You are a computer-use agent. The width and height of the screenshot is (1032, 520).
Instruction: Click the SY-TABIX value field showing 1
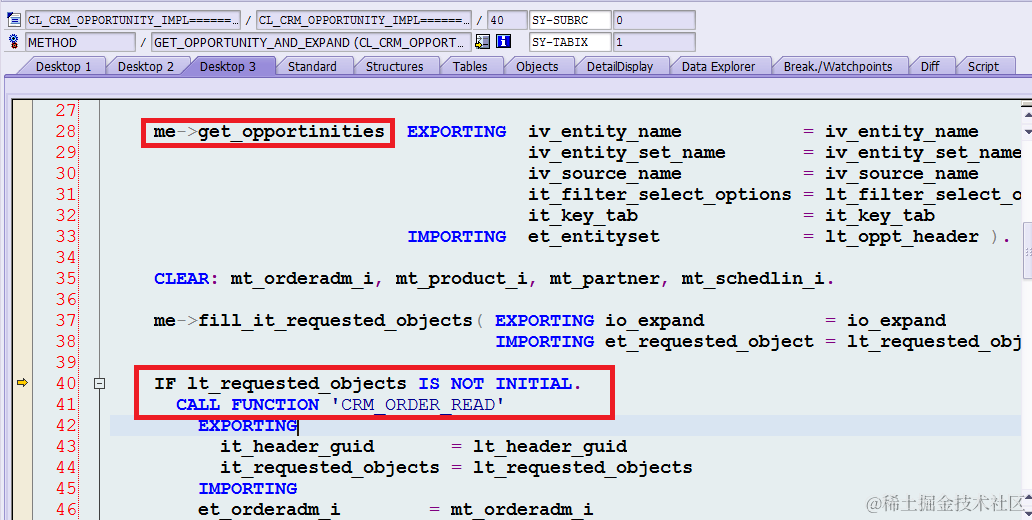(654, 42)
